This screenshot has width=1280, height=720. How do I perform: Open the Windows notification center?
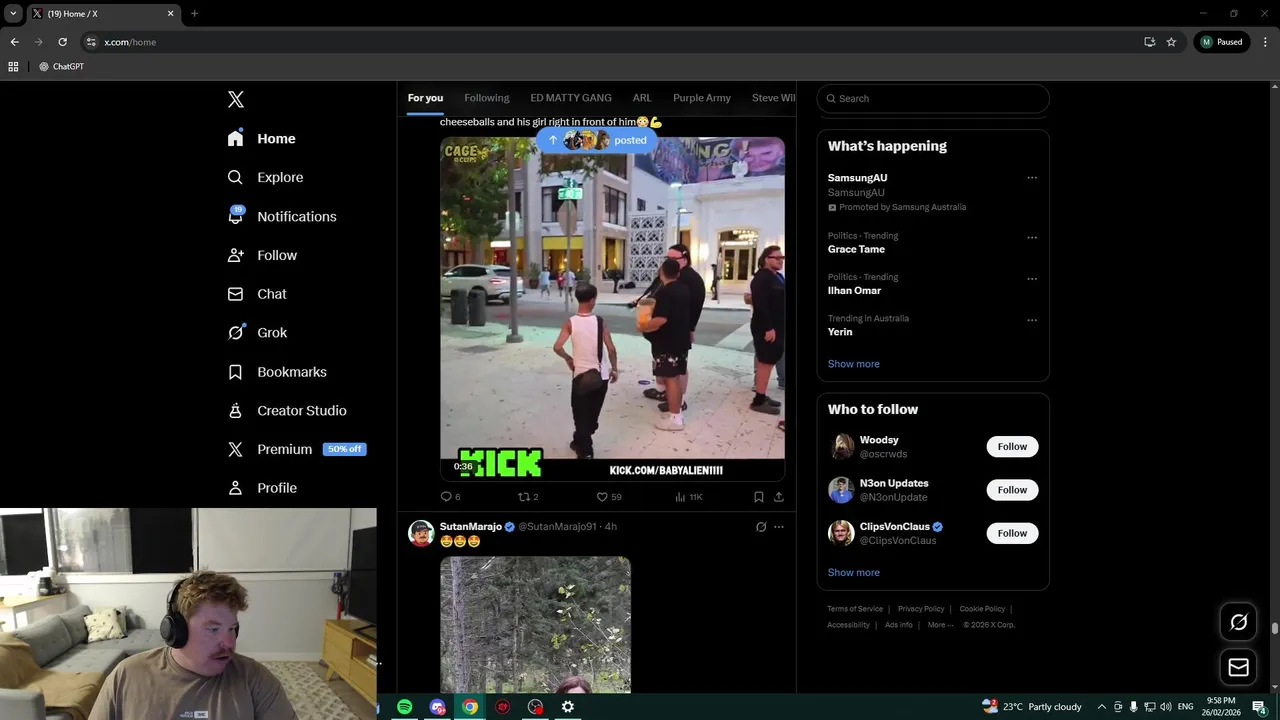click(x=1259, y=707)
